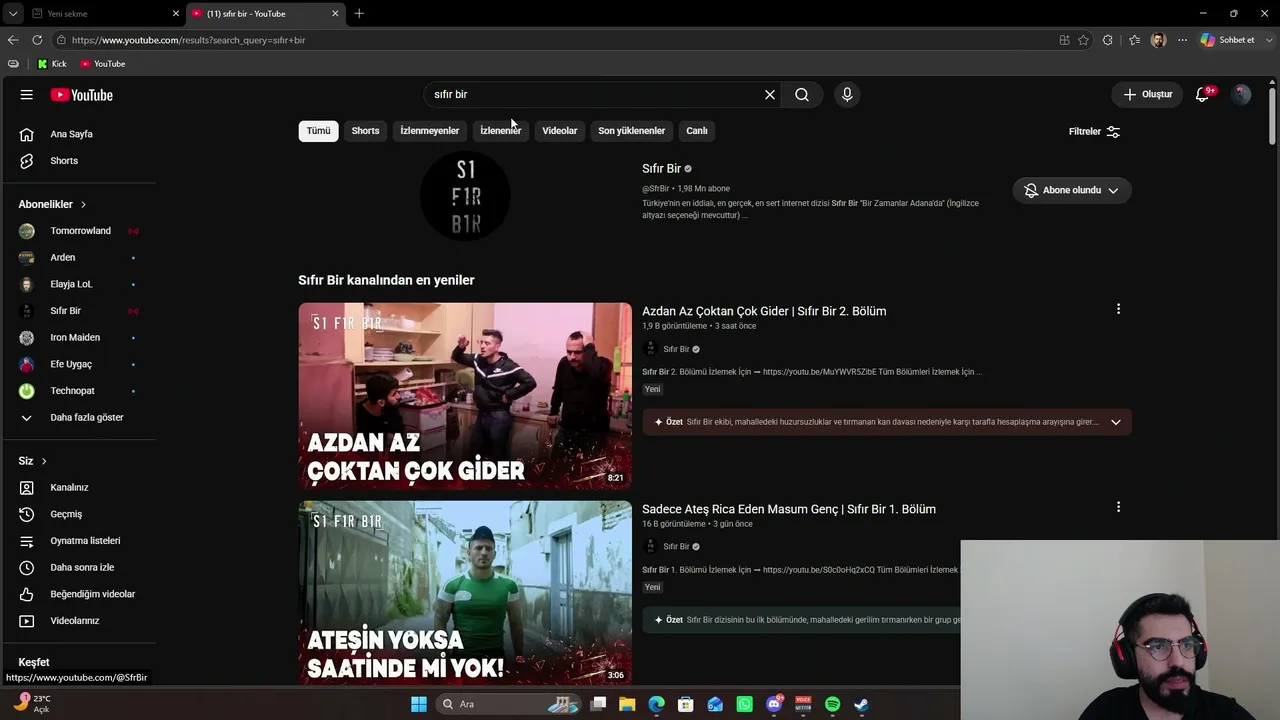Expand the Özet summary of the 2. Bölüm video
Viewport: 1280px width, 720px height.
[x=1116, y=422]
